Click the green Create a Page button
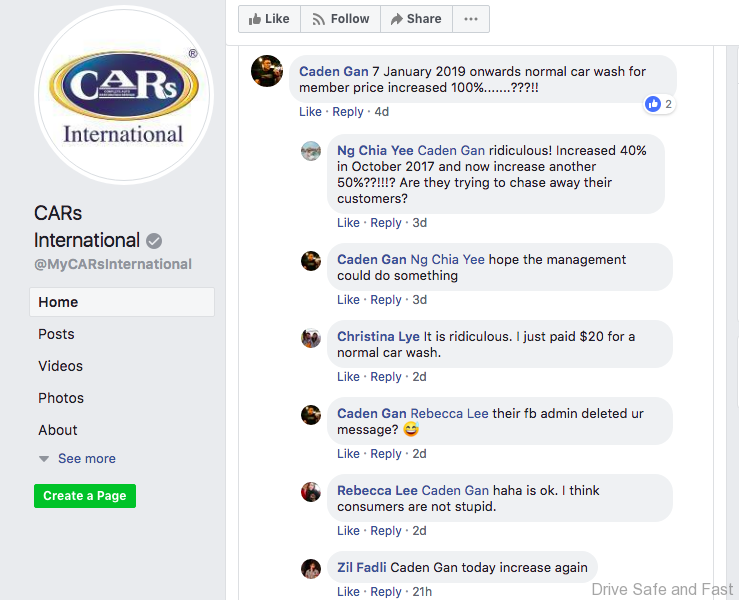Screen dimensions: 739x600 [x=85, y=496]
